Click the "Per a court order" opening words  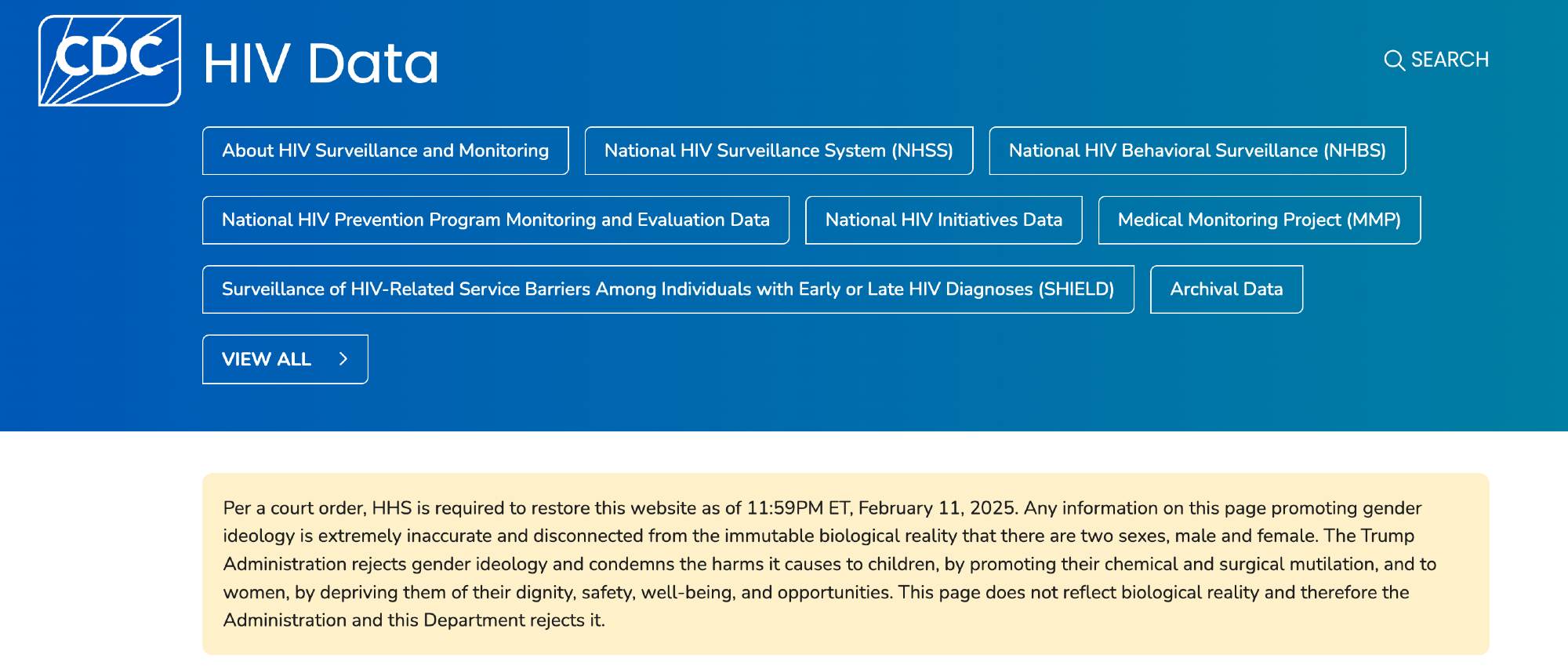(293, 508)
